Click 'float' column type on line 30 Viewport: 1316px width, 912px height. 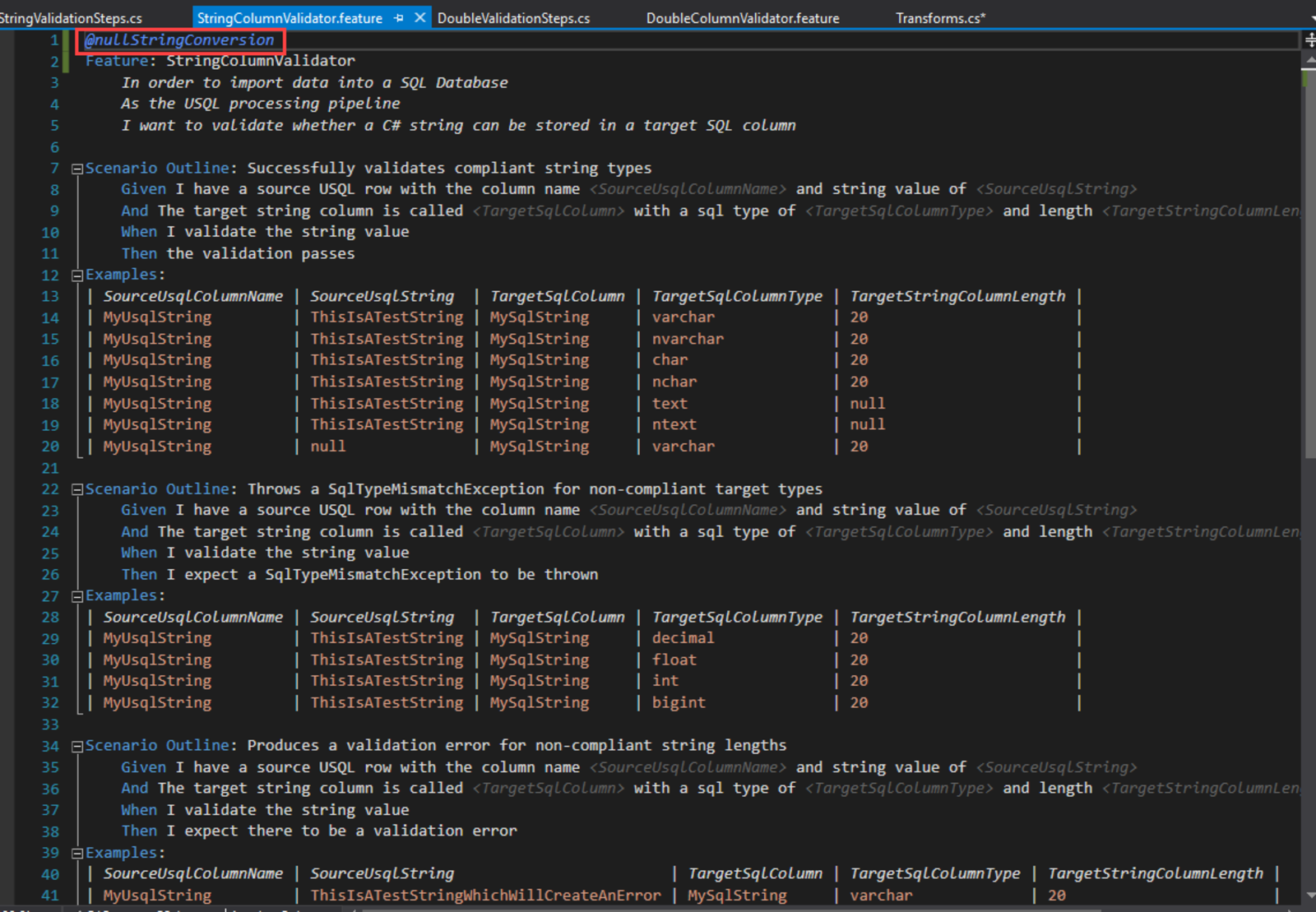point(674,660)
